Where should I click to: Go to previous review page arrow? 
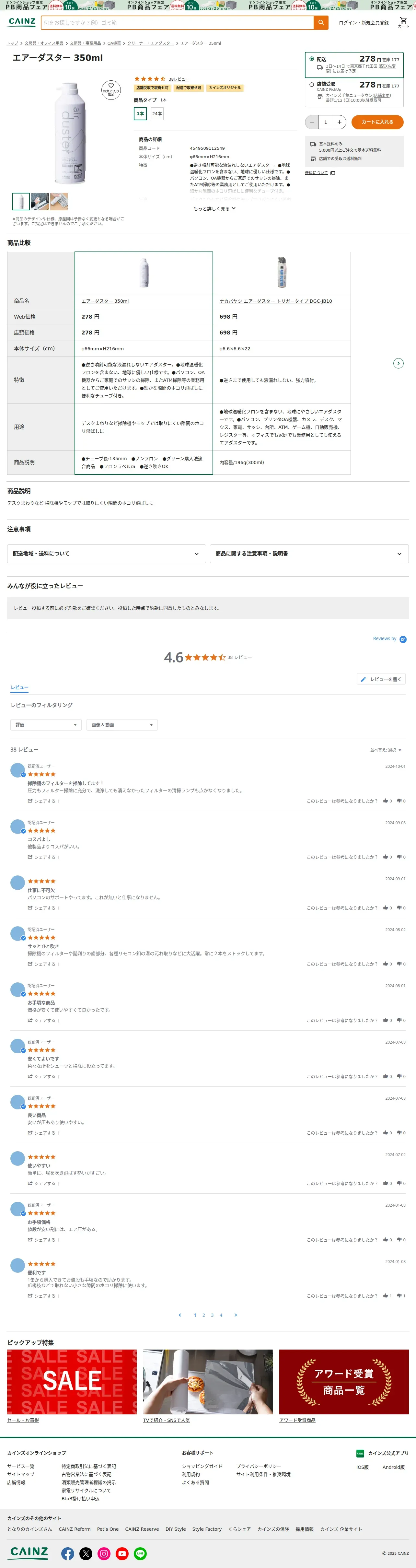[x=180, y=1316]
